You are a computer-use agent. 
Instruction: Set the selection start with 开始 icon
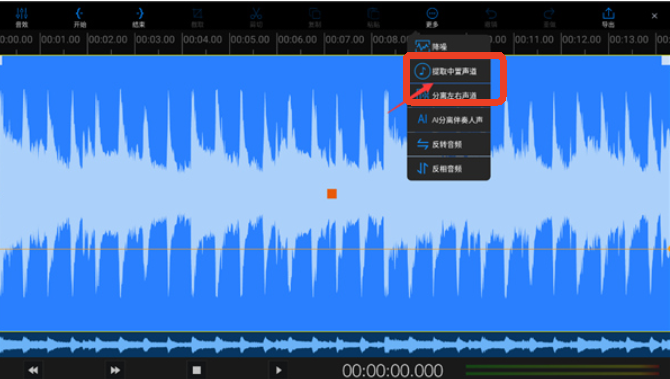pyautogui.click(x=80, y=18)
